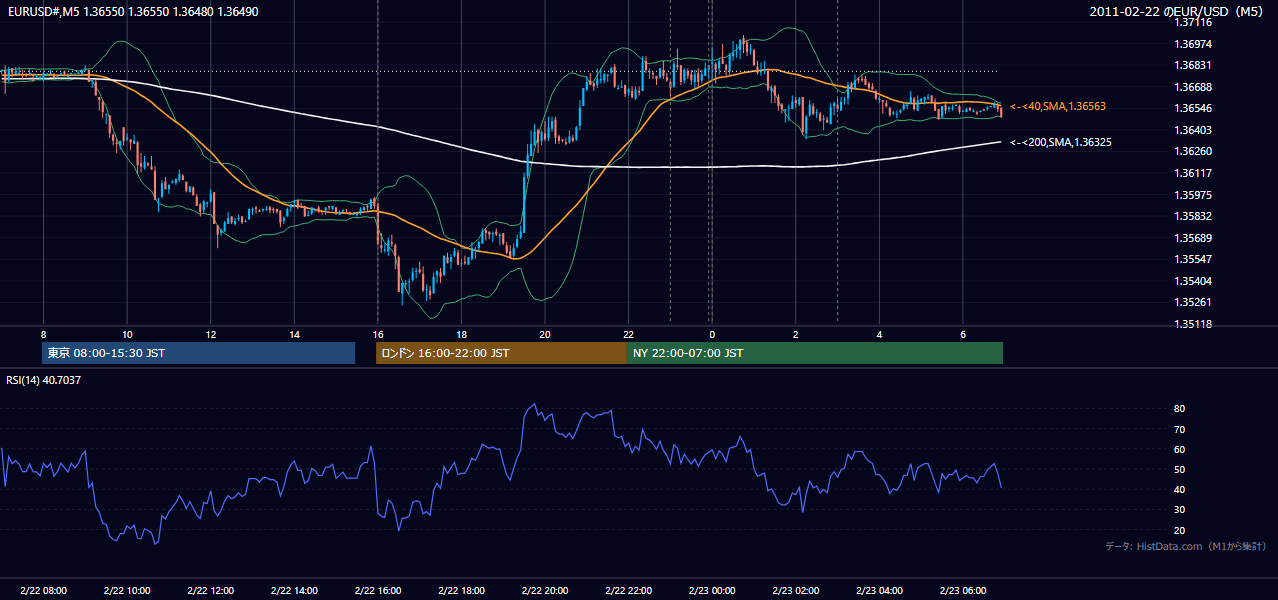This screenshot has width=1278, height=600.
Task: Click the 2/22 08:00 time axis label
Action: (x=43, y=591)
